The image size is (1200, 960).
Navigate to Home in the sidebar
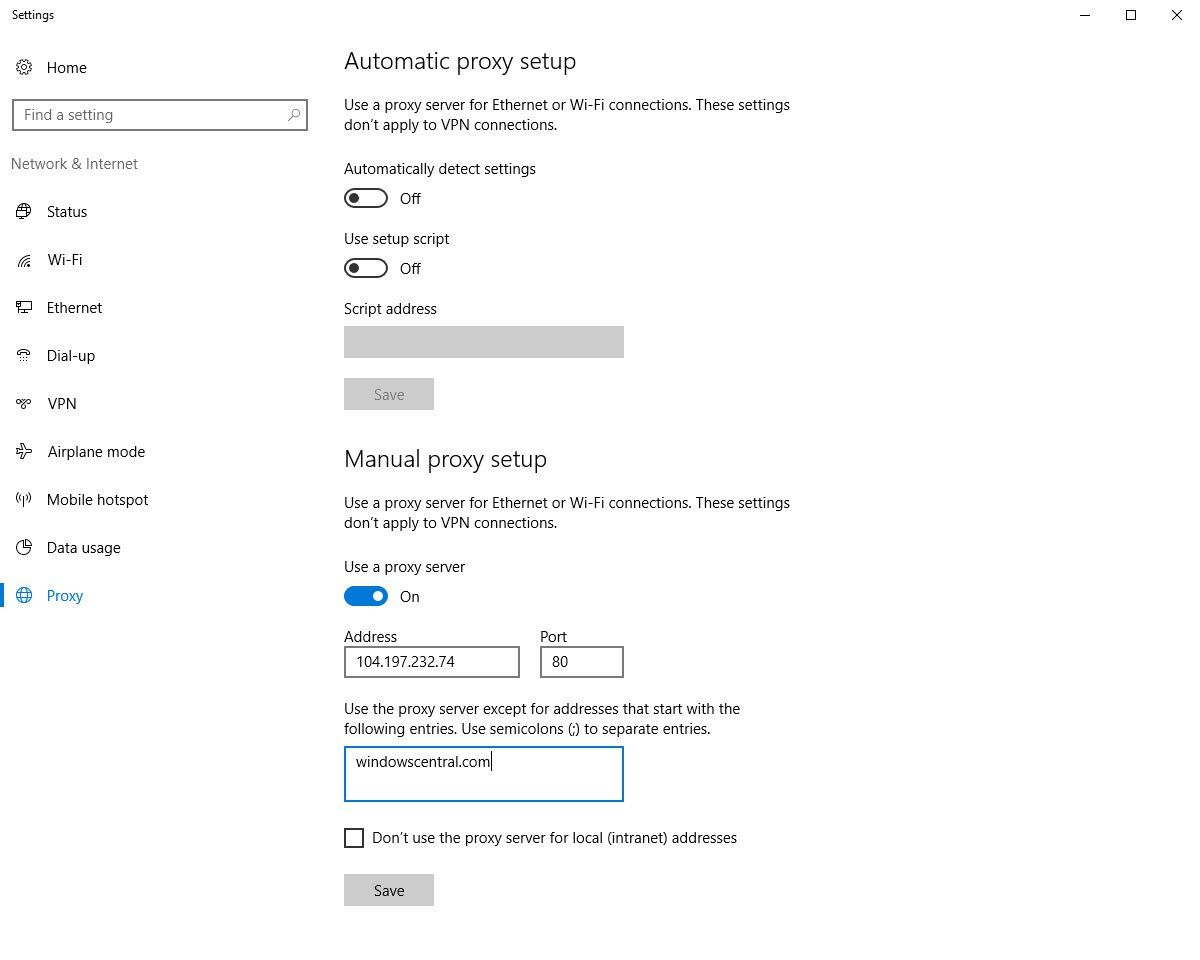point(66,67)
